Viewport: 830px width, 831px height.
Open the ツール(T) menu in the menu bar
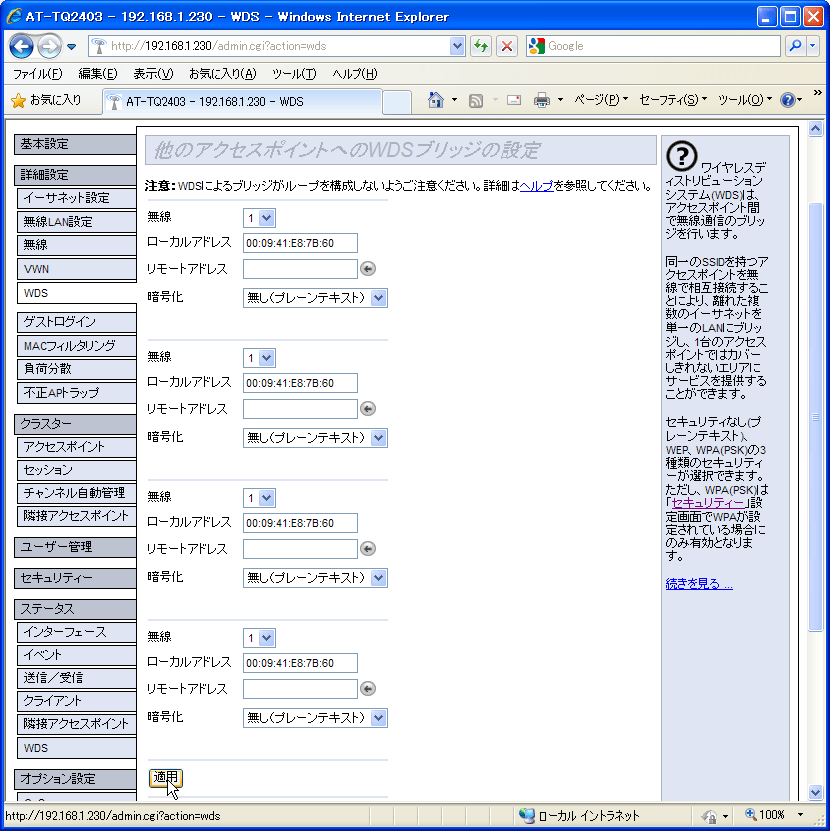[294, 74]
